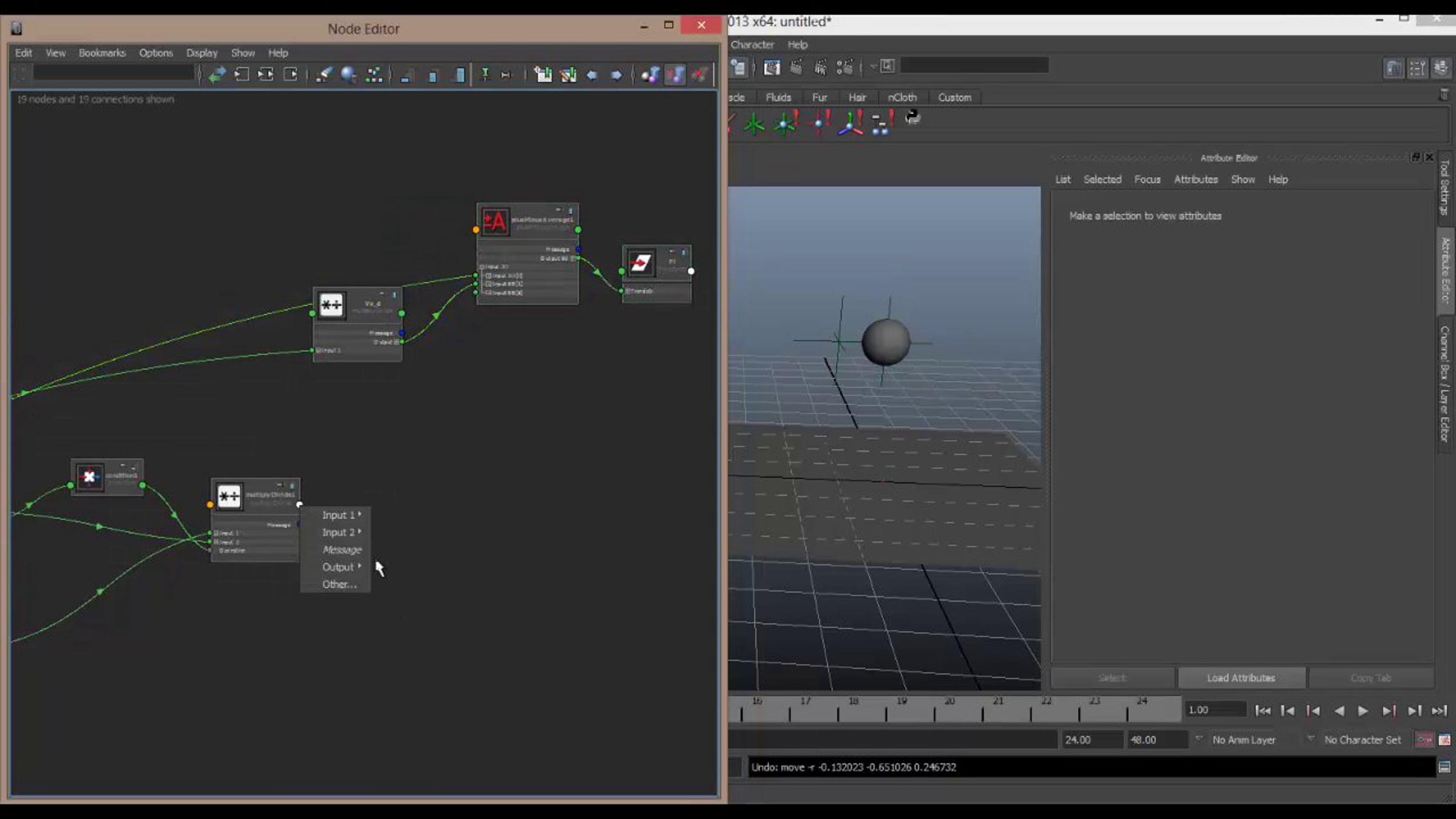Image resolution: width=1456 pixels, height=819 pixels.
Task: Expand the Input 3D attribute on plusMinusAverage
Action: 482,267
